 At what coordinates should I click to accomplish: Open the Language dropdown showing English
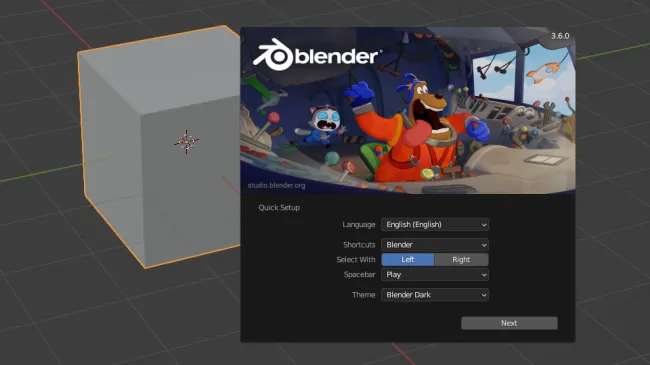coord(435,225)
